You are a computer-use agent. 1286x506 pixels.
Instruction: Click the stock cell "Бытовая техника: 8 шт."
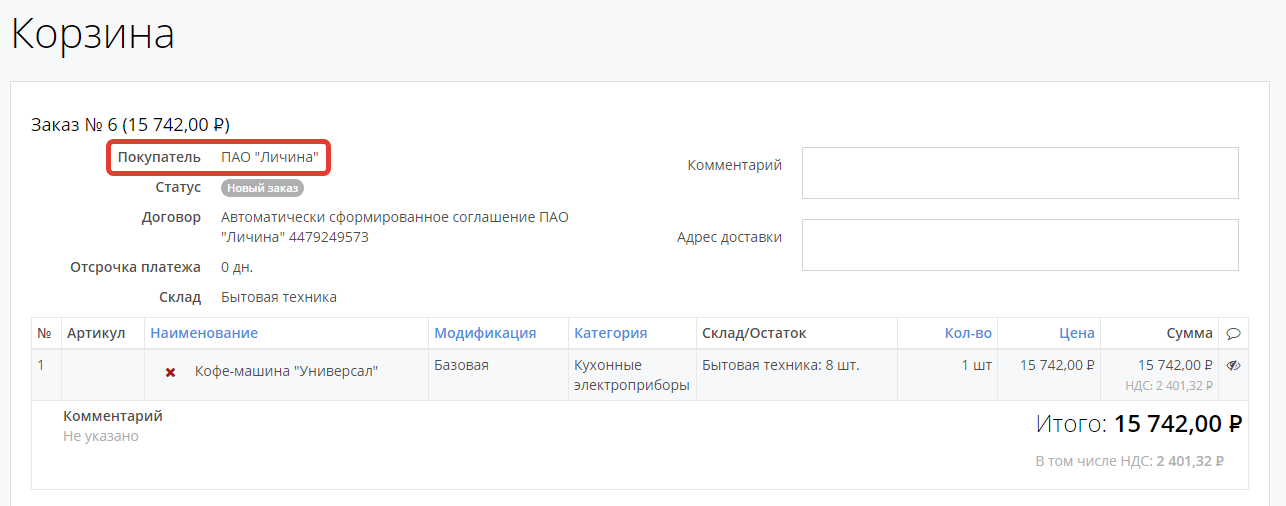pos(780,365)
